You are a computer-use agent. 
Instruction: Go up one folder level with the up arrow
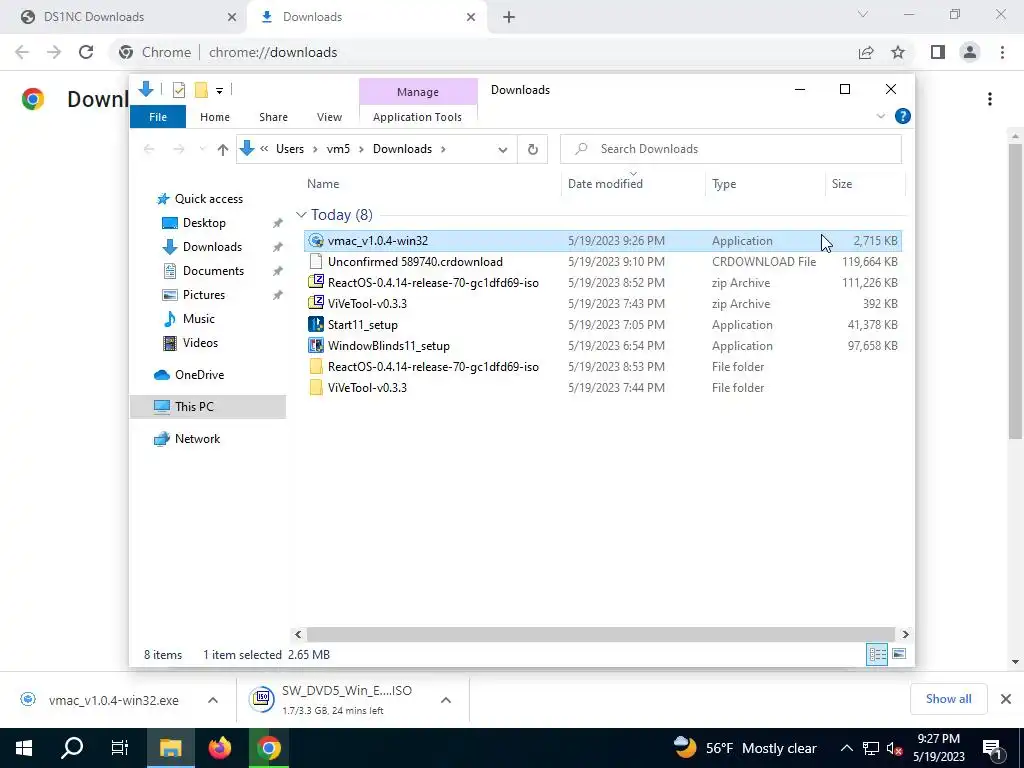click(223, 150)
